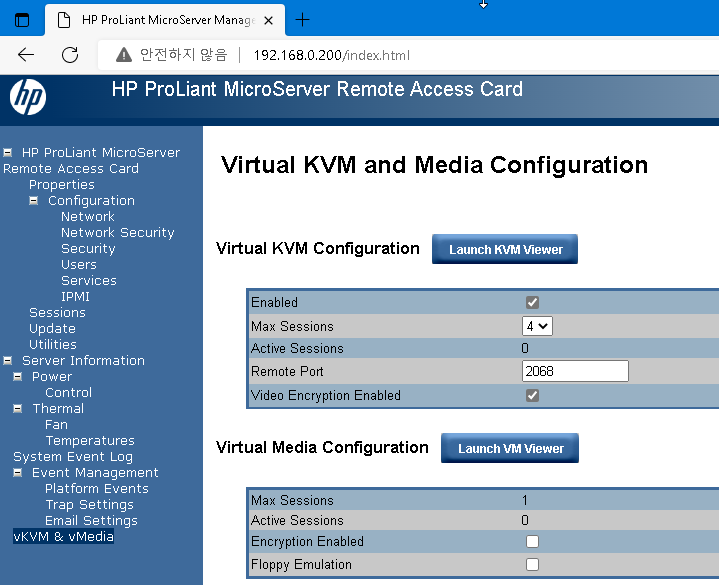This screenshot has width=719, height=585.
Task: Toggle the KVM Enabled checkbox
Action: (532, 303)
